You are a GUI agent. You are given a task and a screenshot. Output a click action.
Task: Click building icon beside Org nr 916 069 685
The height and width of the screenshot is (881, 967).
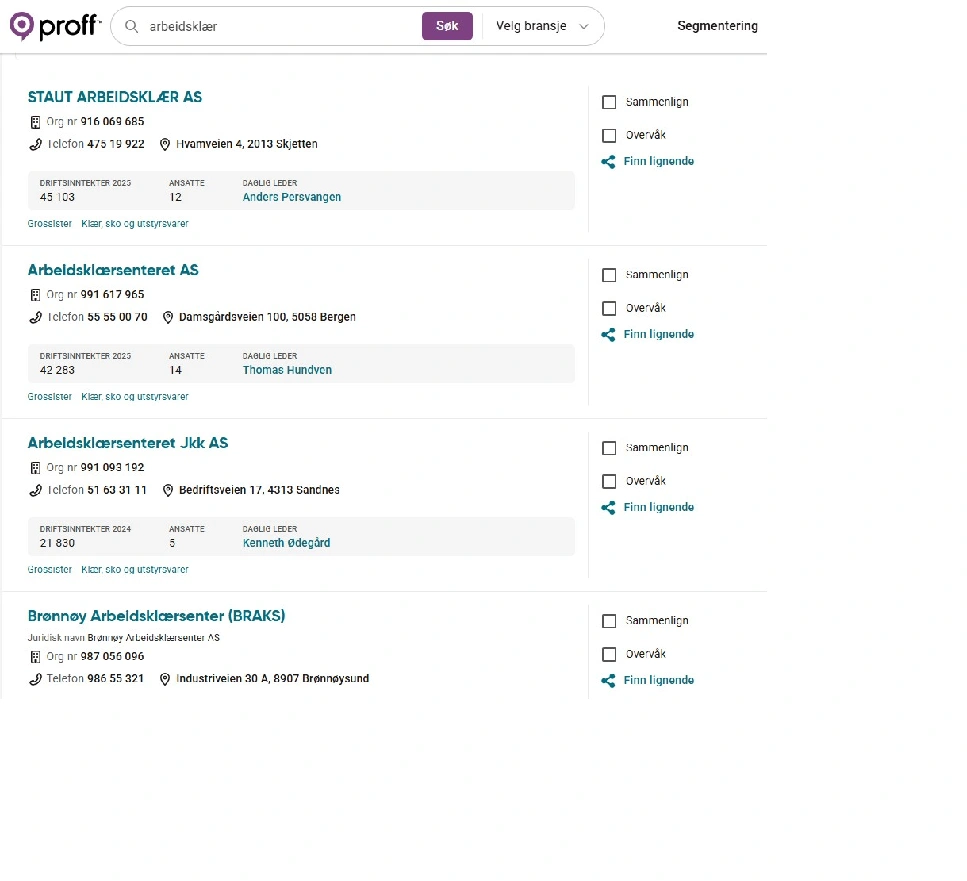[35, 122]
